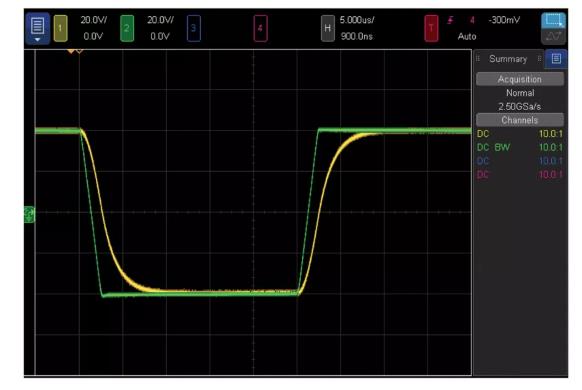582x390 pixels.
Task: Click the Auto trigger mode label
Action: pos(467,36)
